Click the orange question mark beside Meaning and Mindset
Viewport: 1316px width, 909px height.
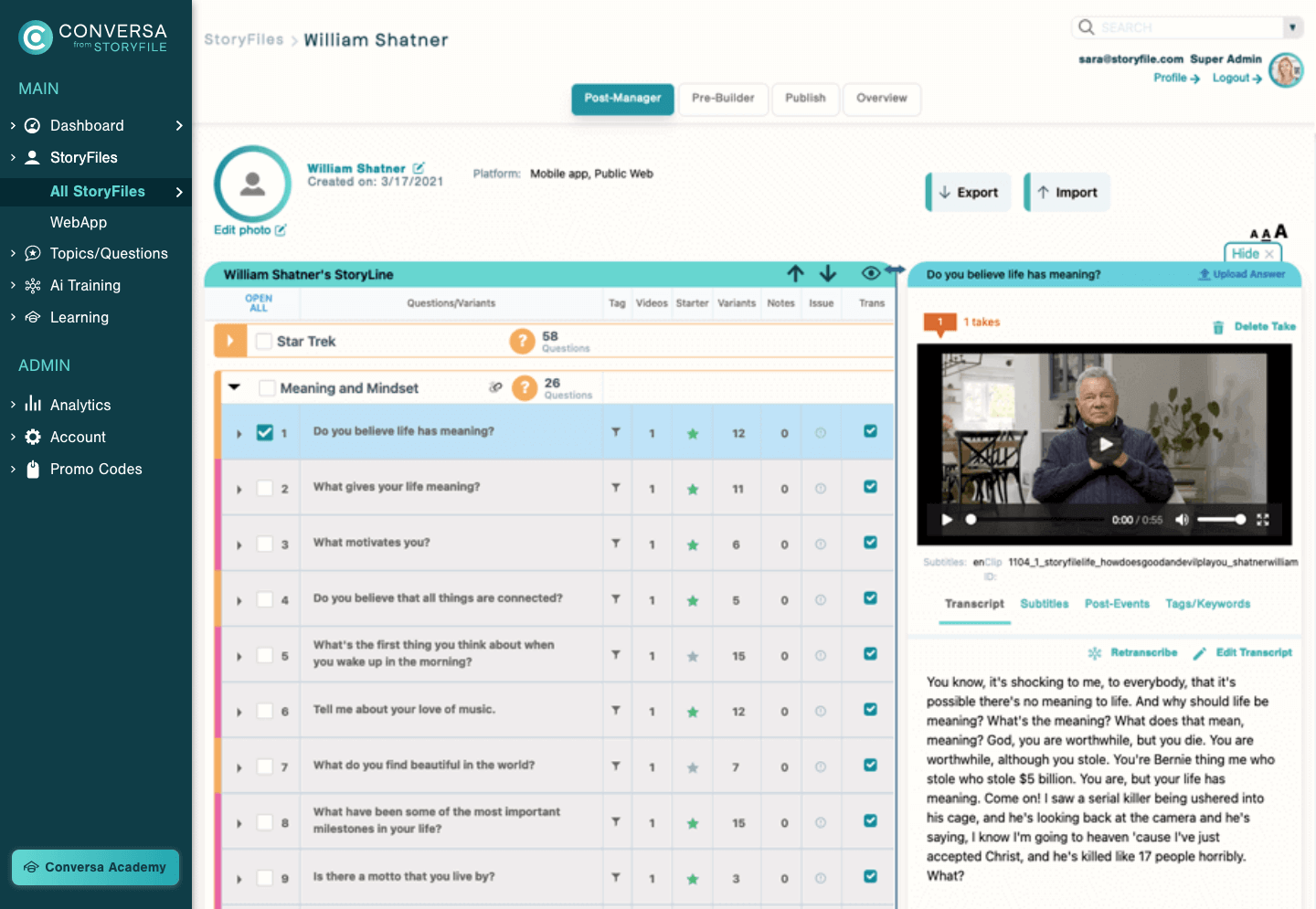pyautogui.click(x=525, y=388)
